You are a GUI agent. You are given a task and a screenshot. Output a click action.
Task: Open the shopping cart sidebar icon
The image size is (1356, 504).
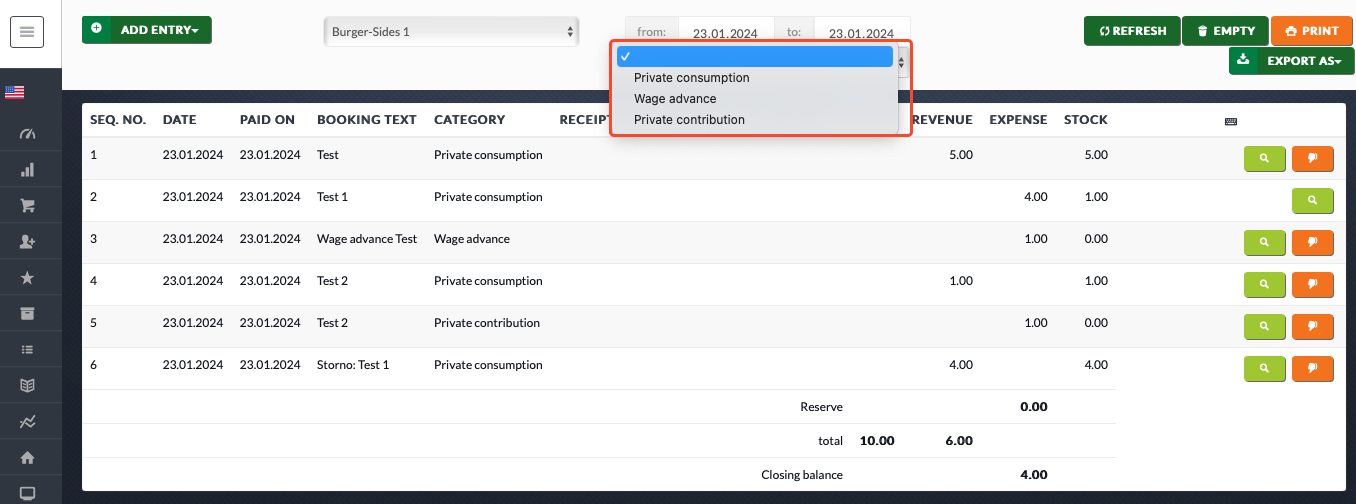(27, 206)
